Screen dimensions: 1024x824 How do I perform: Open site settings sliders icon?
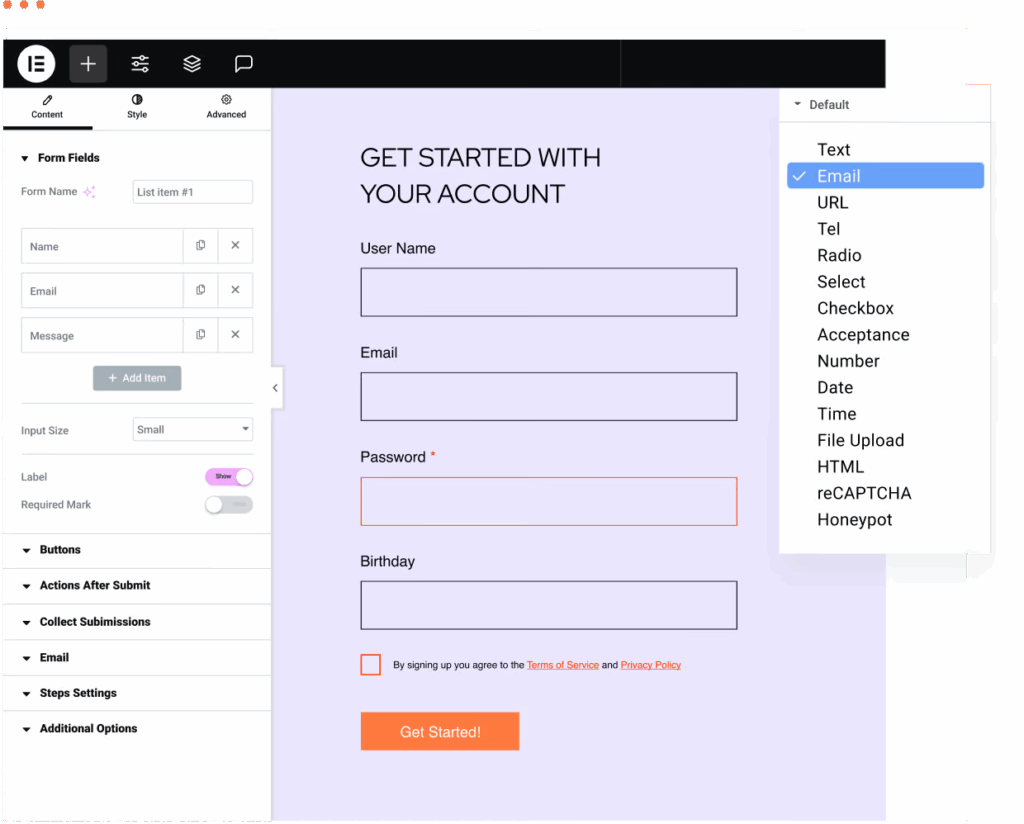(x=140, y=64)
